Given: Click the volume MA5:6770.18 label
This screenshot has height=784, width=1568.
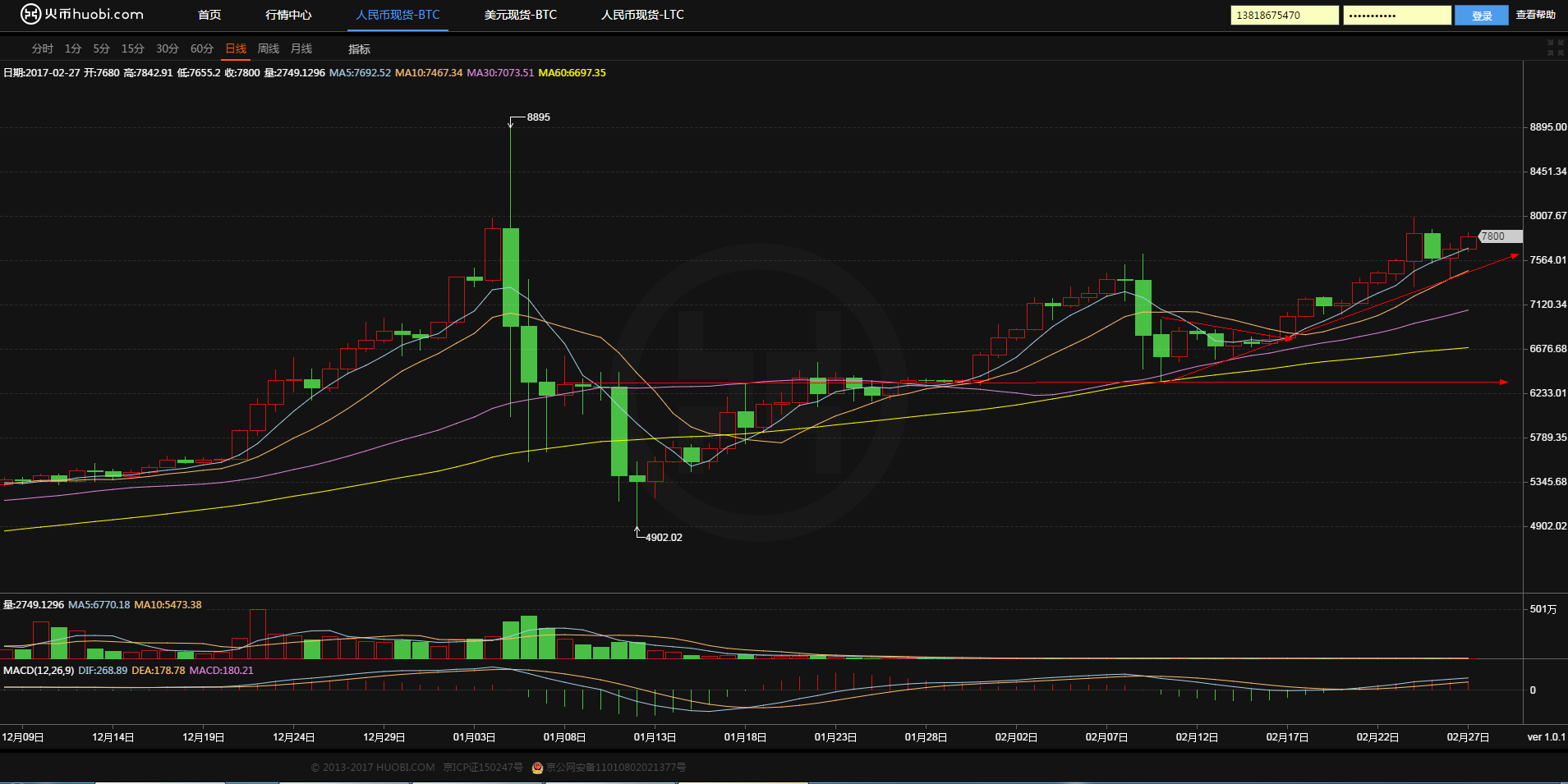Looking at the screenshot, I should click(99, 605).
